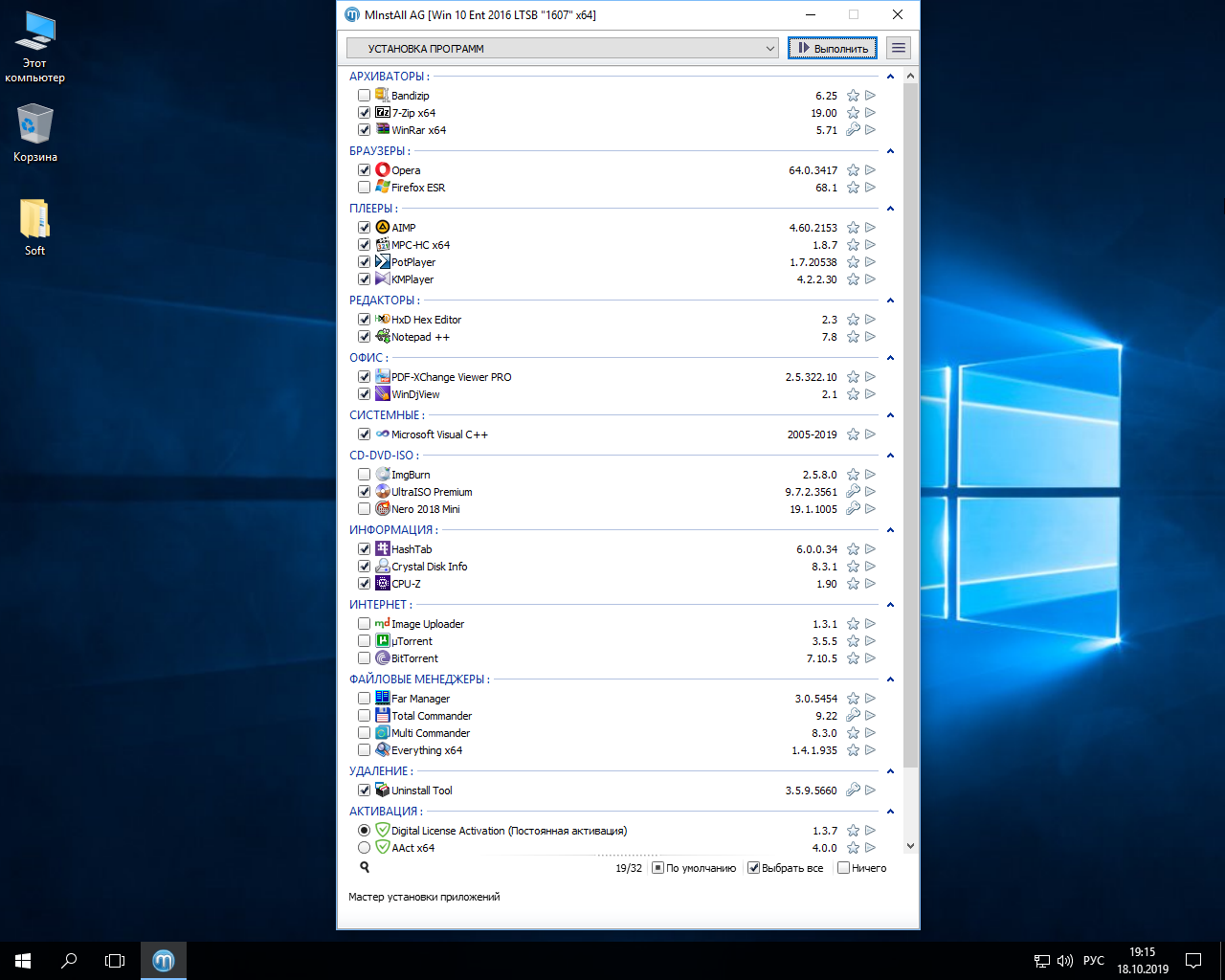Enable the Bandizip checkbox
This screenshot has height=980, width=1225.
[x=364, y=96]
